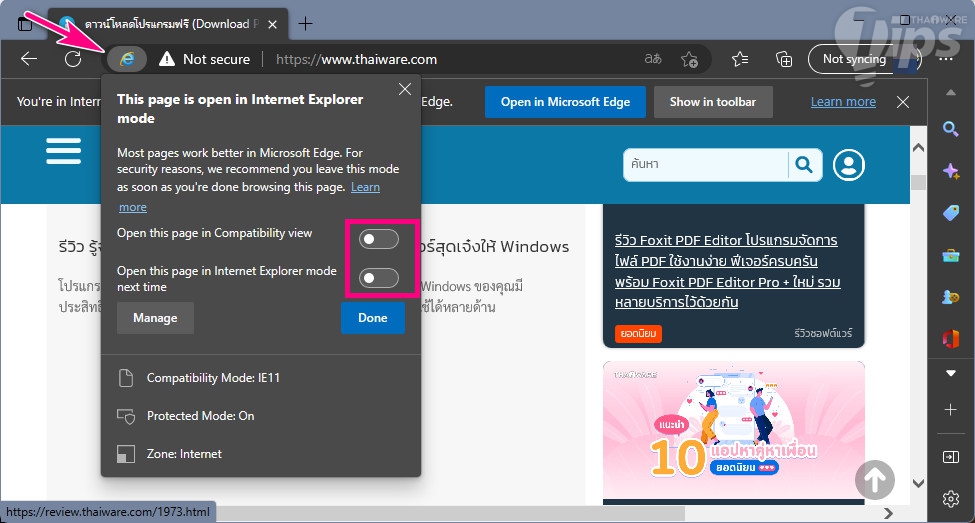975x523 pixels.
Task: Dismiss the Internet Explorer mode infobar
Action: tap(903, 102)
